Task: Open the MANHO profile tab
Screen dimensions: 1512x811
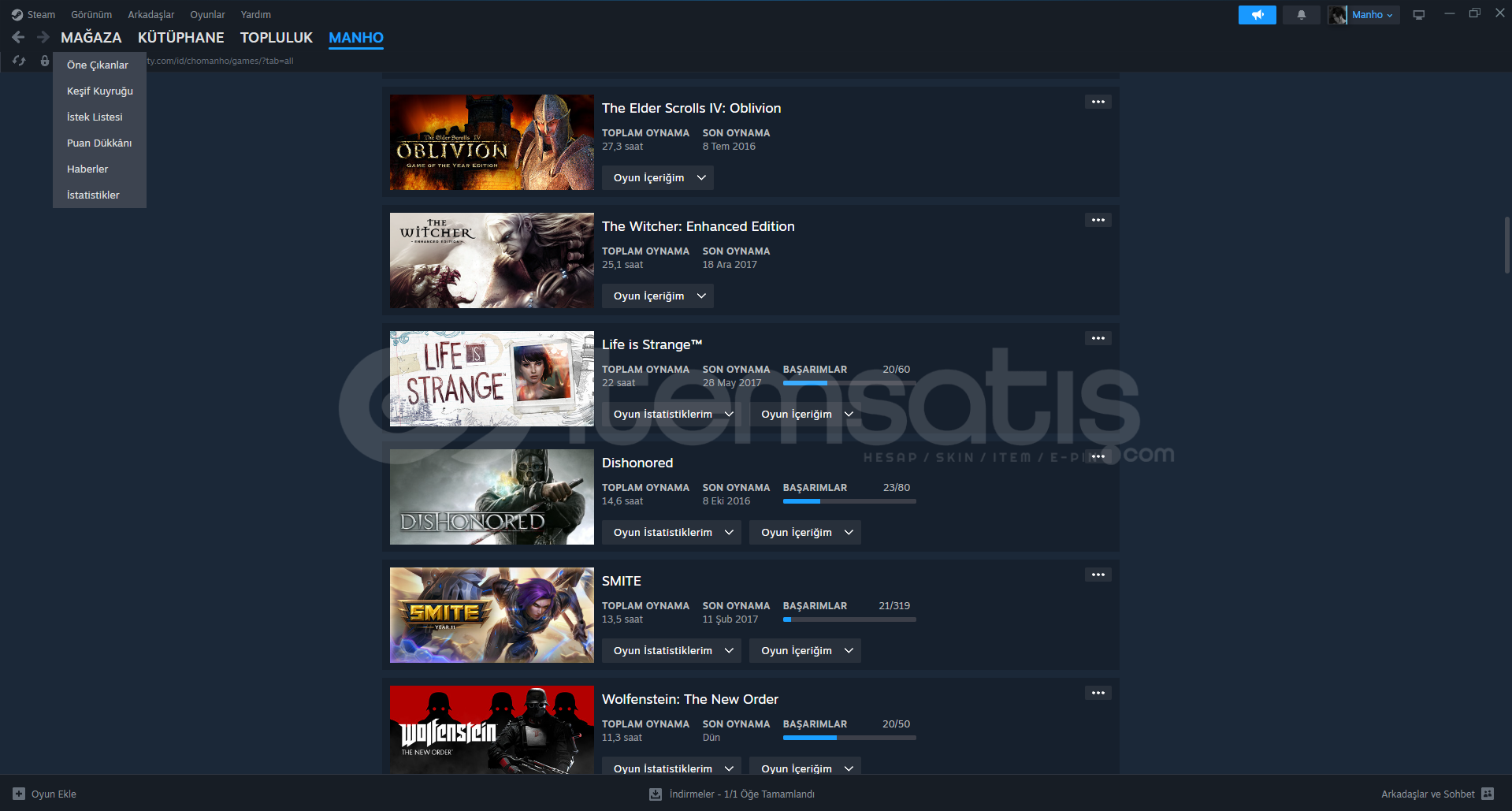Action: point(356,37)
